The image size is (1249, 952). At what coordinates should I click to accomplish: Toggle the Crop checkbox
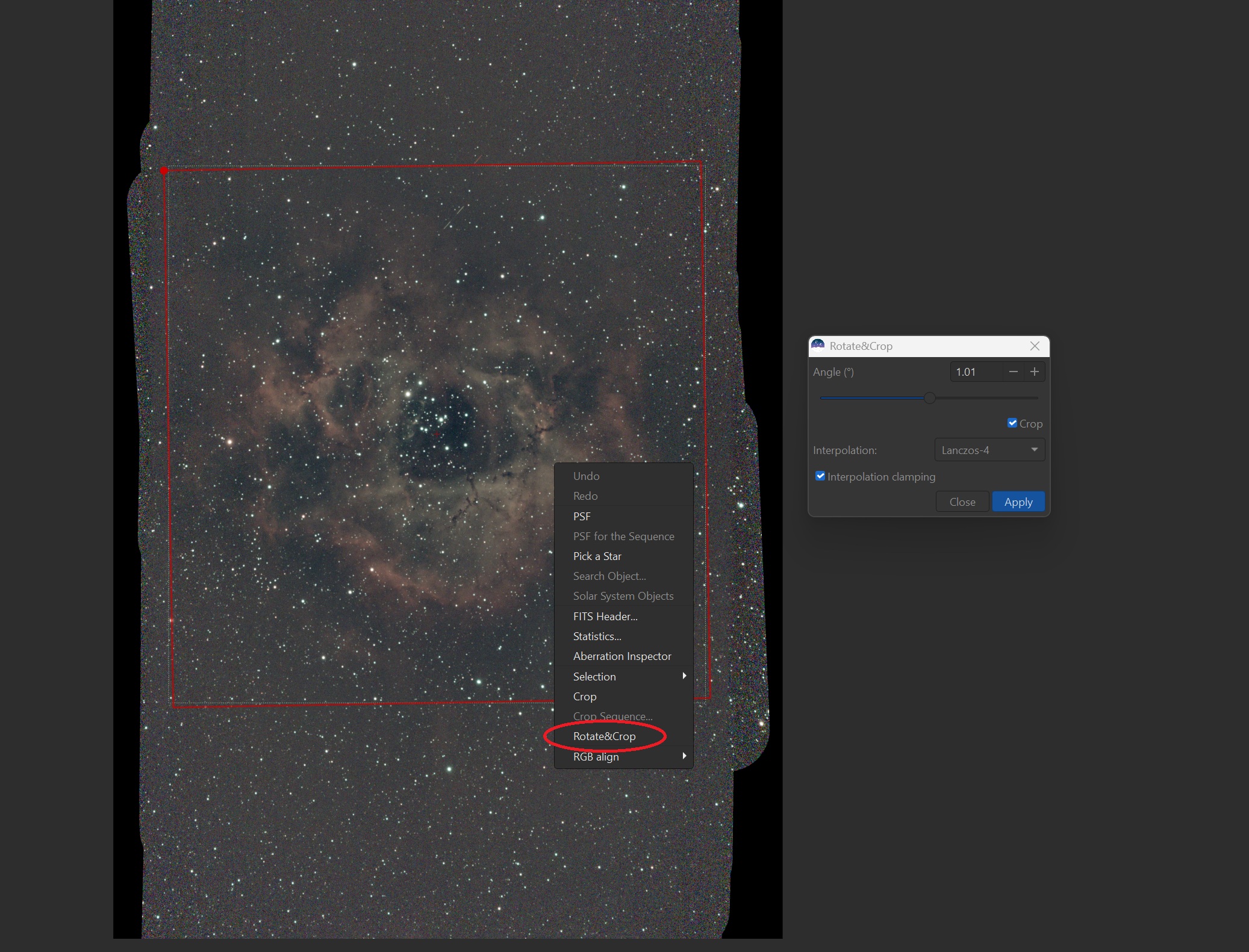point(1012,423)
